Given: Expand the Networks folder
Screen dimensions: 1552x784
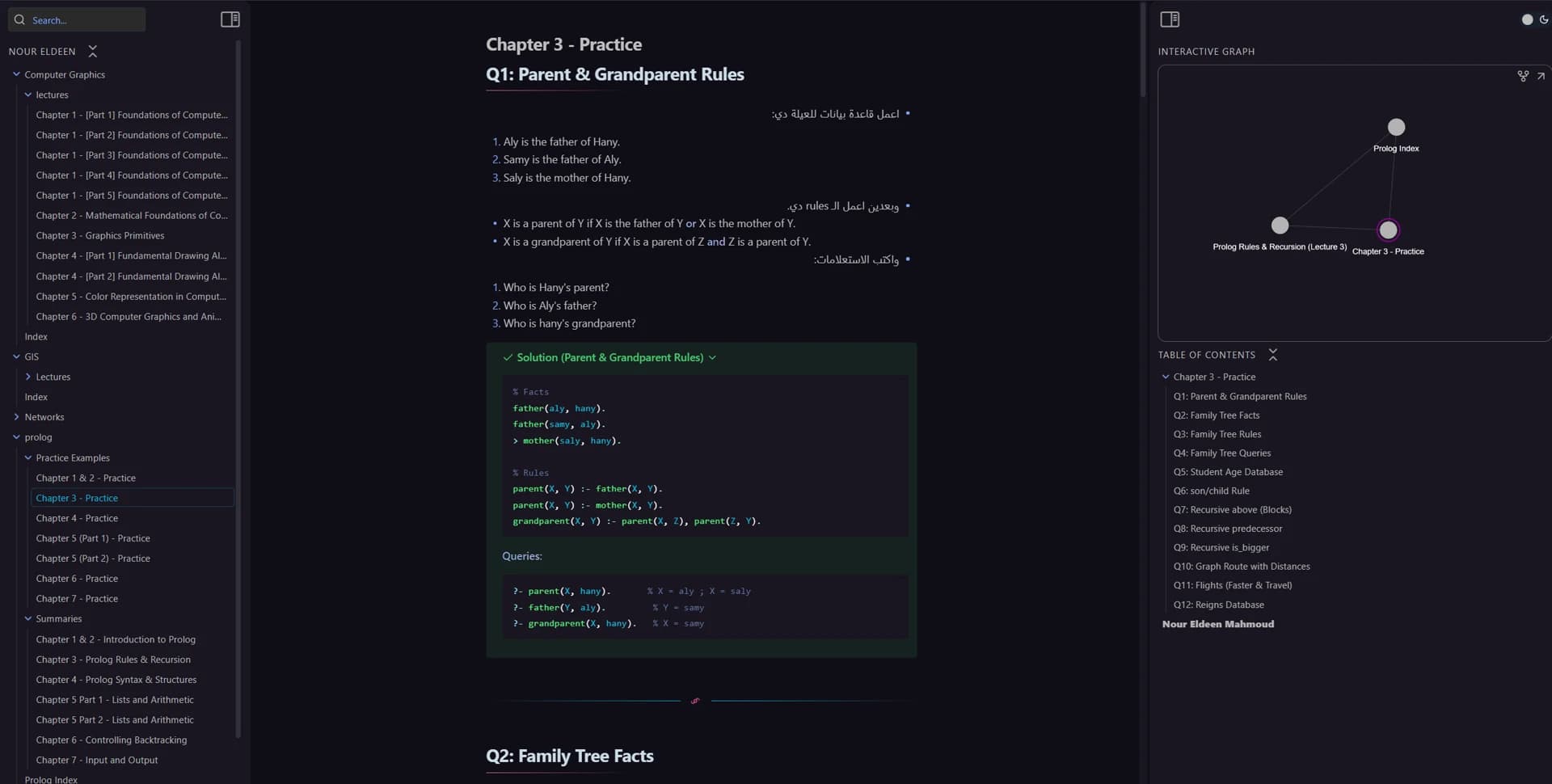Looking at the screenshot, I should coord(16,417).
